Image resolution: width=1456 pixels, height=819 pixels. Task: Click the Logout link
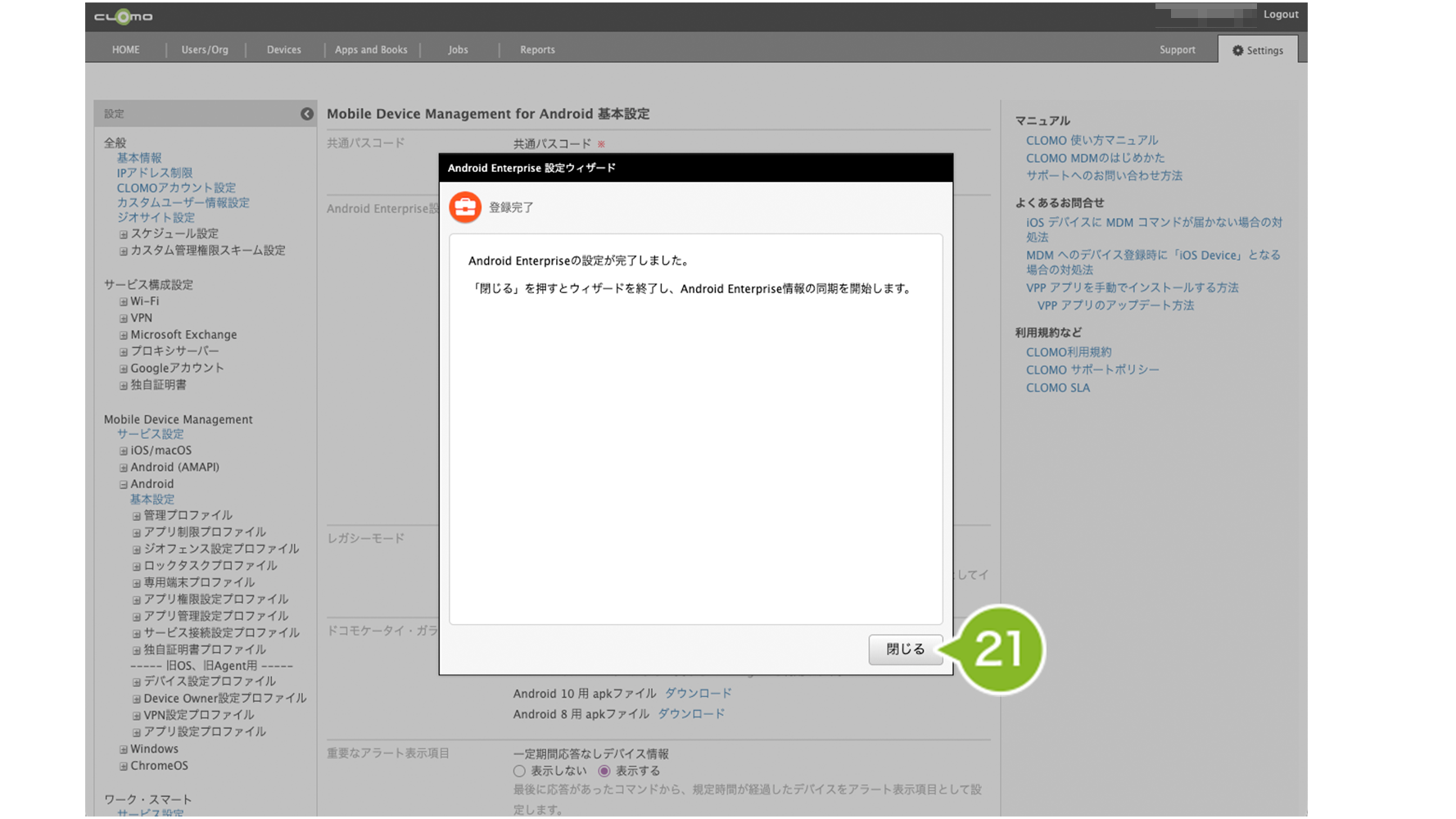[1281, 14]
